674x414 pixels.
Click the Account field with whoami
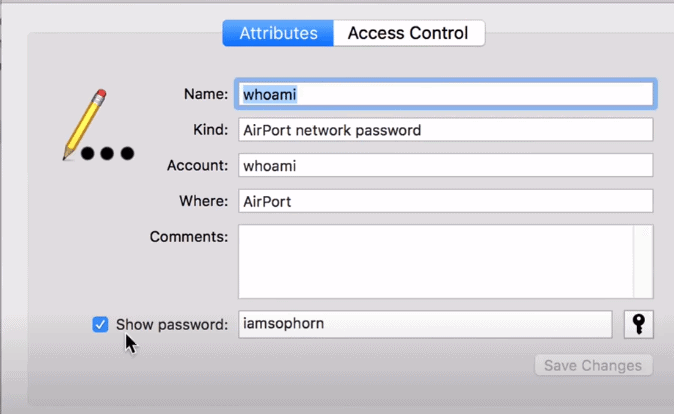[x=446, y=166]
